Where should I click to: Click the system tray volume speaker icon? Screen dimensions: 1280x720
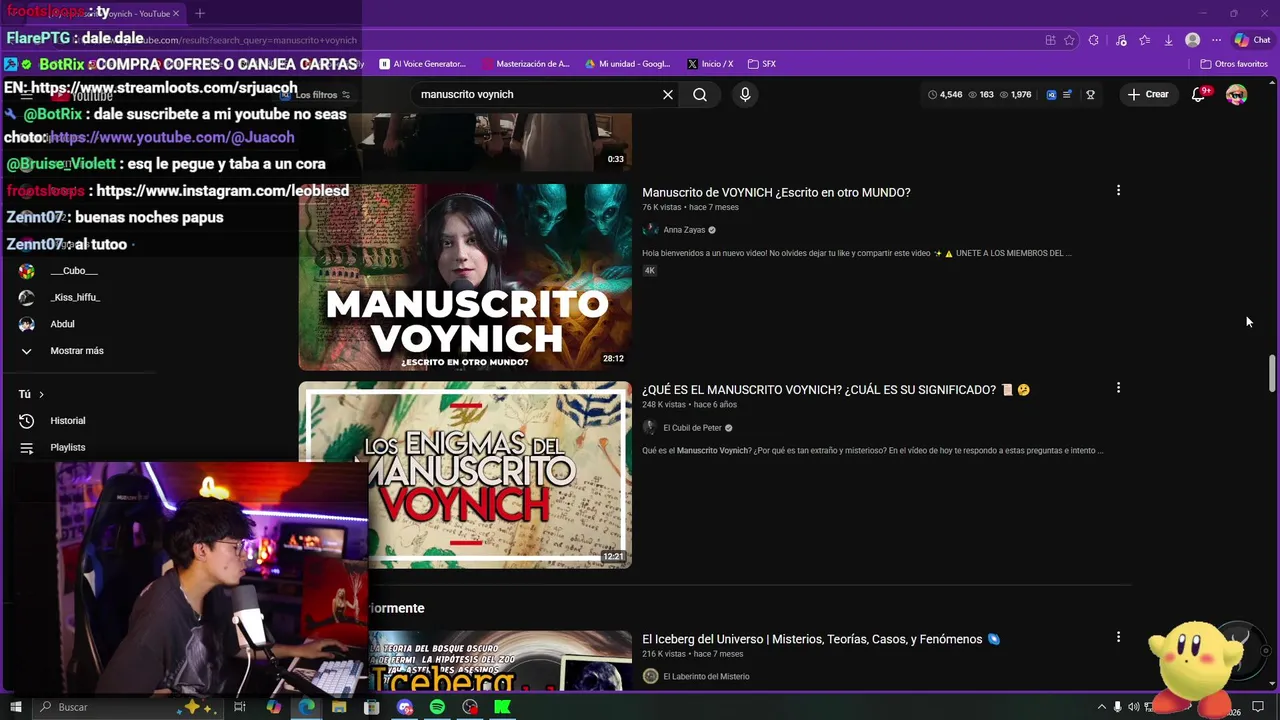click(1134, 707)
